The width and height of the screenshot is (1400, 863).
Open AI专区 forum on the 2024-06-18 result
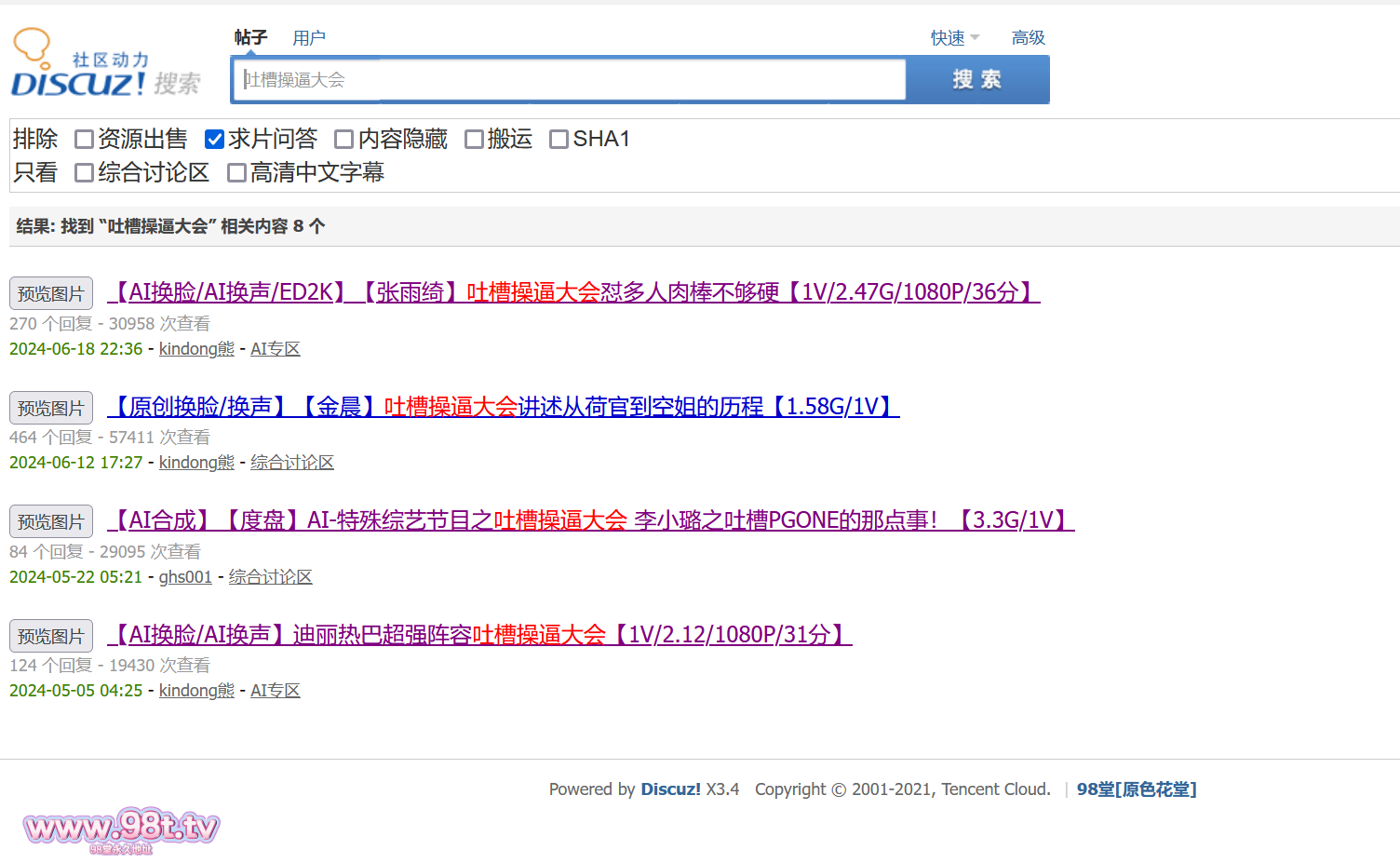coord(276,349)
